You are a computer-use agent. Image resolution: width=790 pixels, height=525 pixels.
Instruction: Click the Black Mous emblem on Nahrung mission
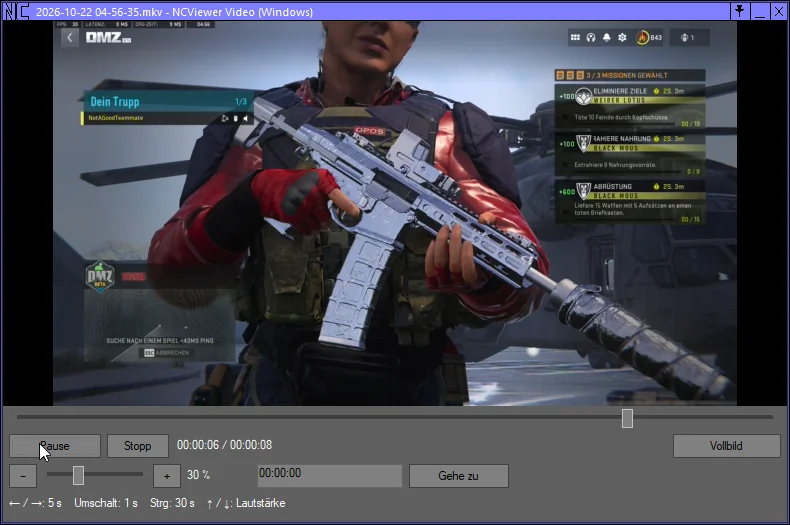pos(583,143)
